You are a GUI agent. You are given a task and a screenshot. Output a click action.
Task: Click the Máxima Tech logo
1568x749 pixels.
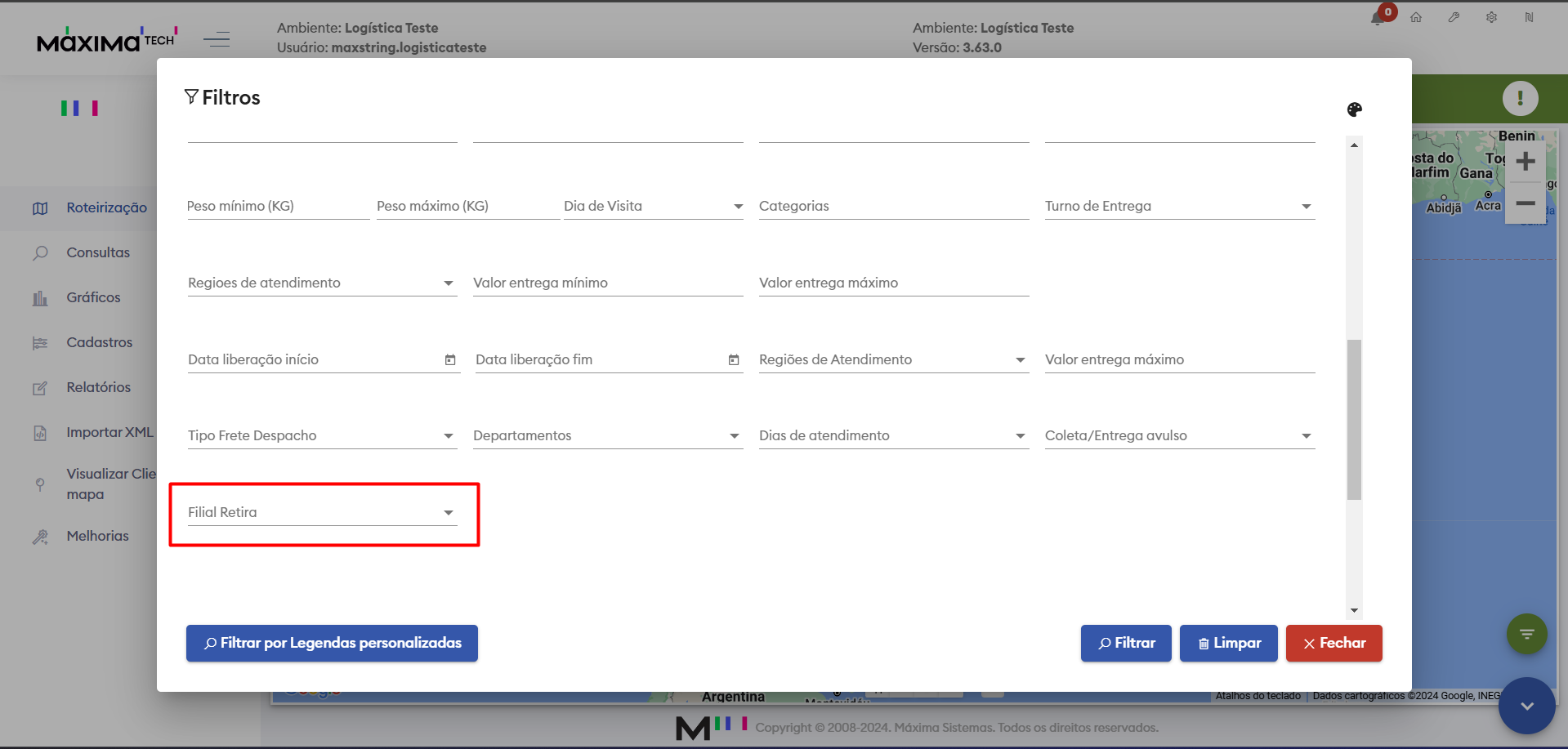click(x=107, y=39)
